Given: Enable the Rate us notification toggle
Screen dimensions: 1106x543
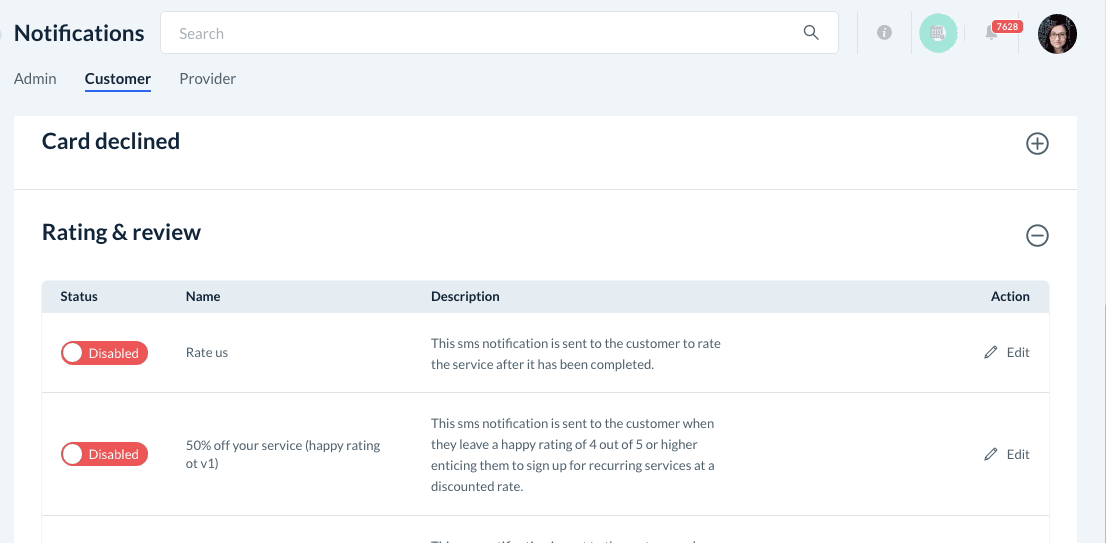Looking at the screenshot, I should tap(104, 353).
